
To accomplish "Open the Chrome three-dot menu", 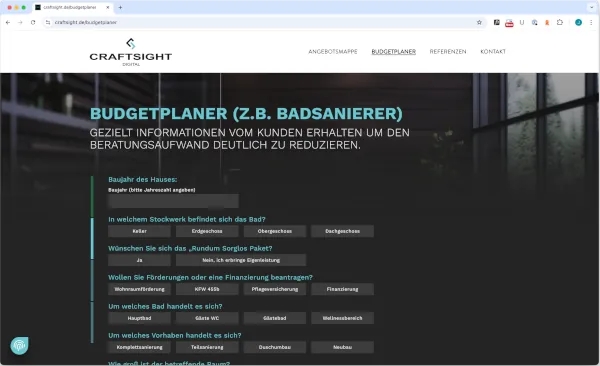I will [x=591, y=23].
